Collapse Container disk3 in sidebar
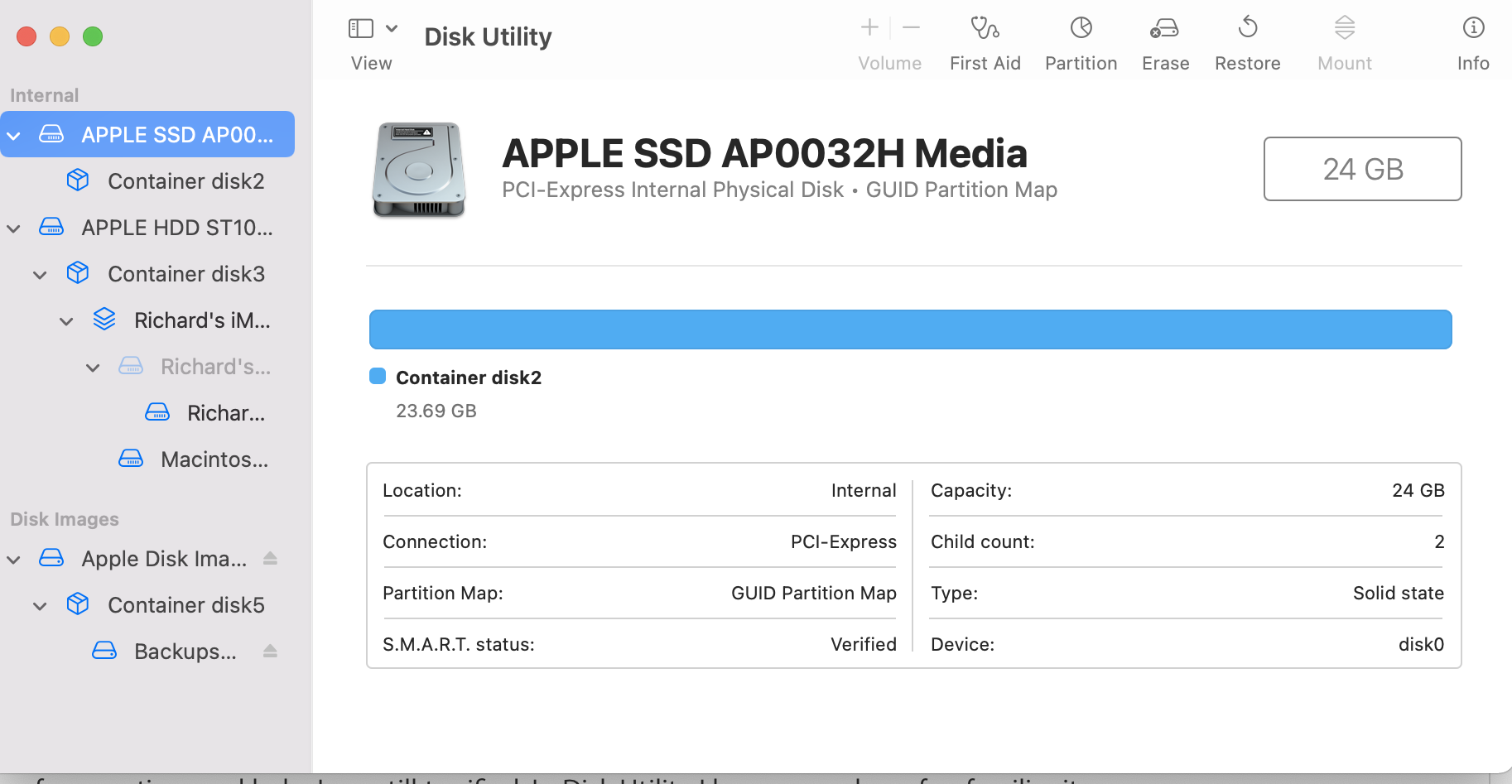Image resolution: width=1512 pixels, height=784 pixels. click(40, 275)
